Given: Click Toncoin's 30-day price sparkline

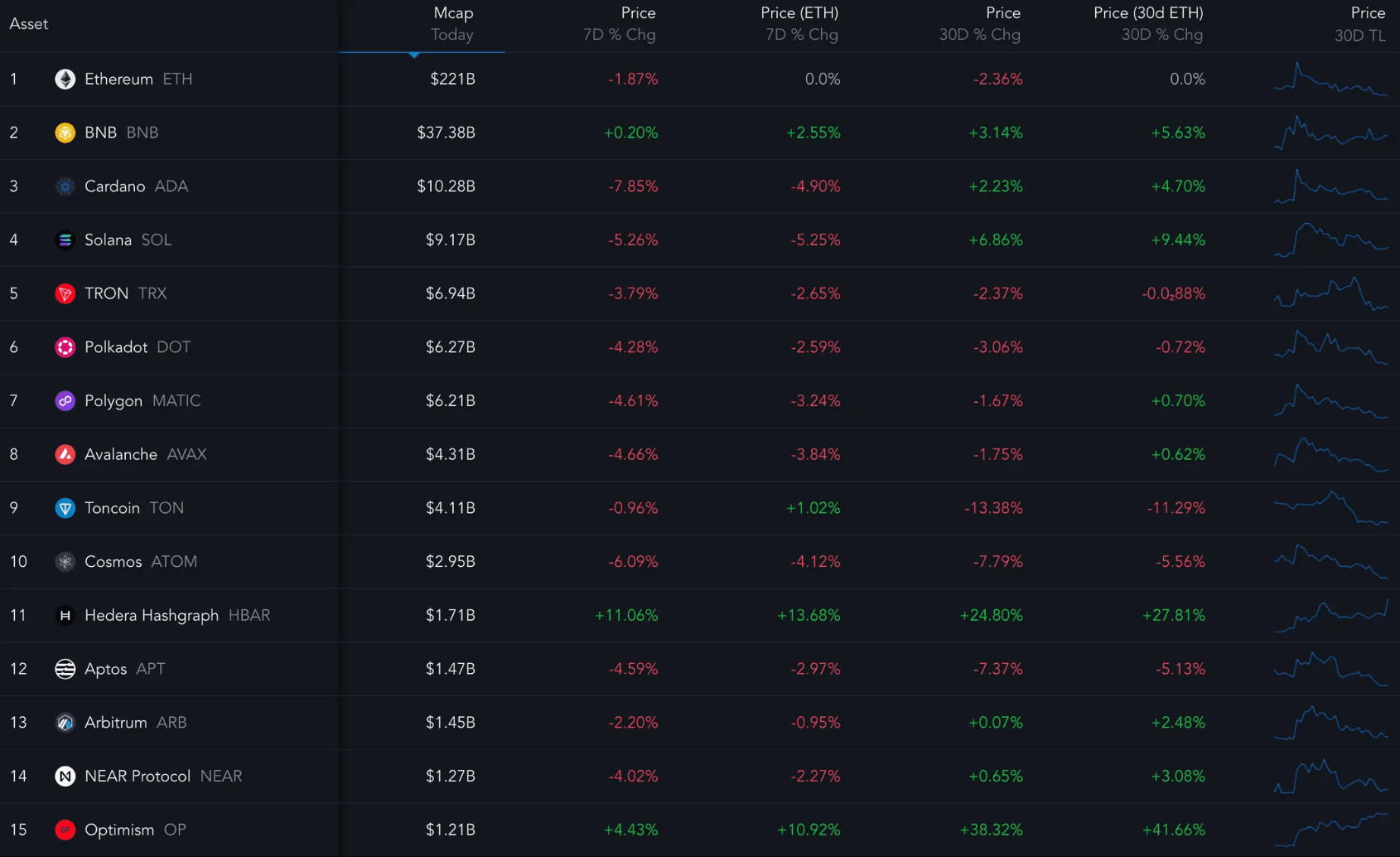Looking at the screenshot, I should tap(1330, 508).
